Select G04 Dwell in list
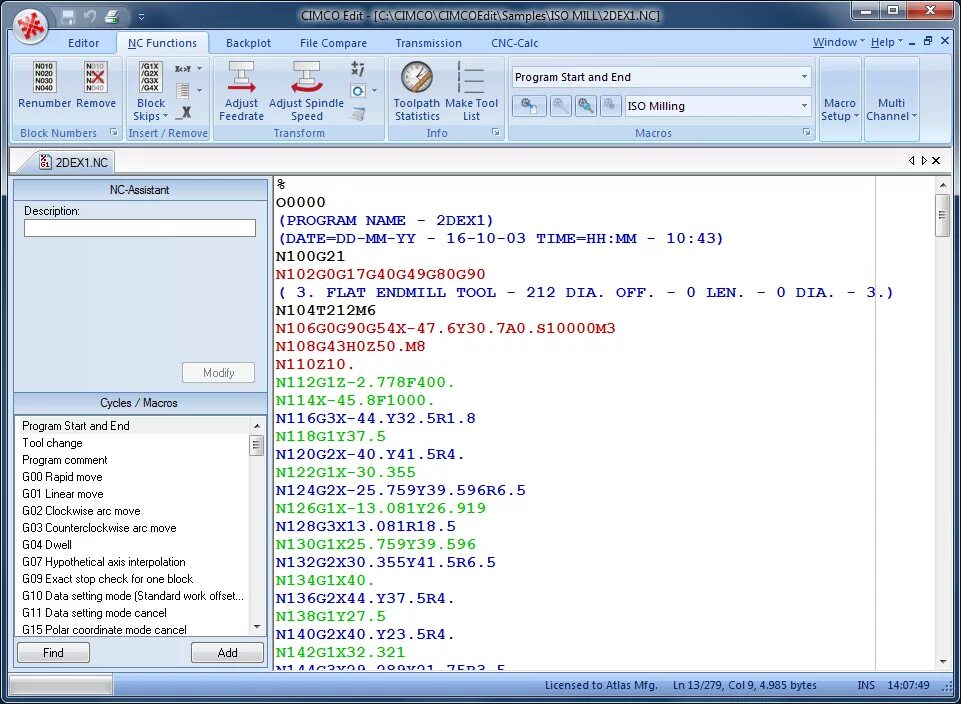The height and width of the screenshot is (704, 961). [132, 545]
